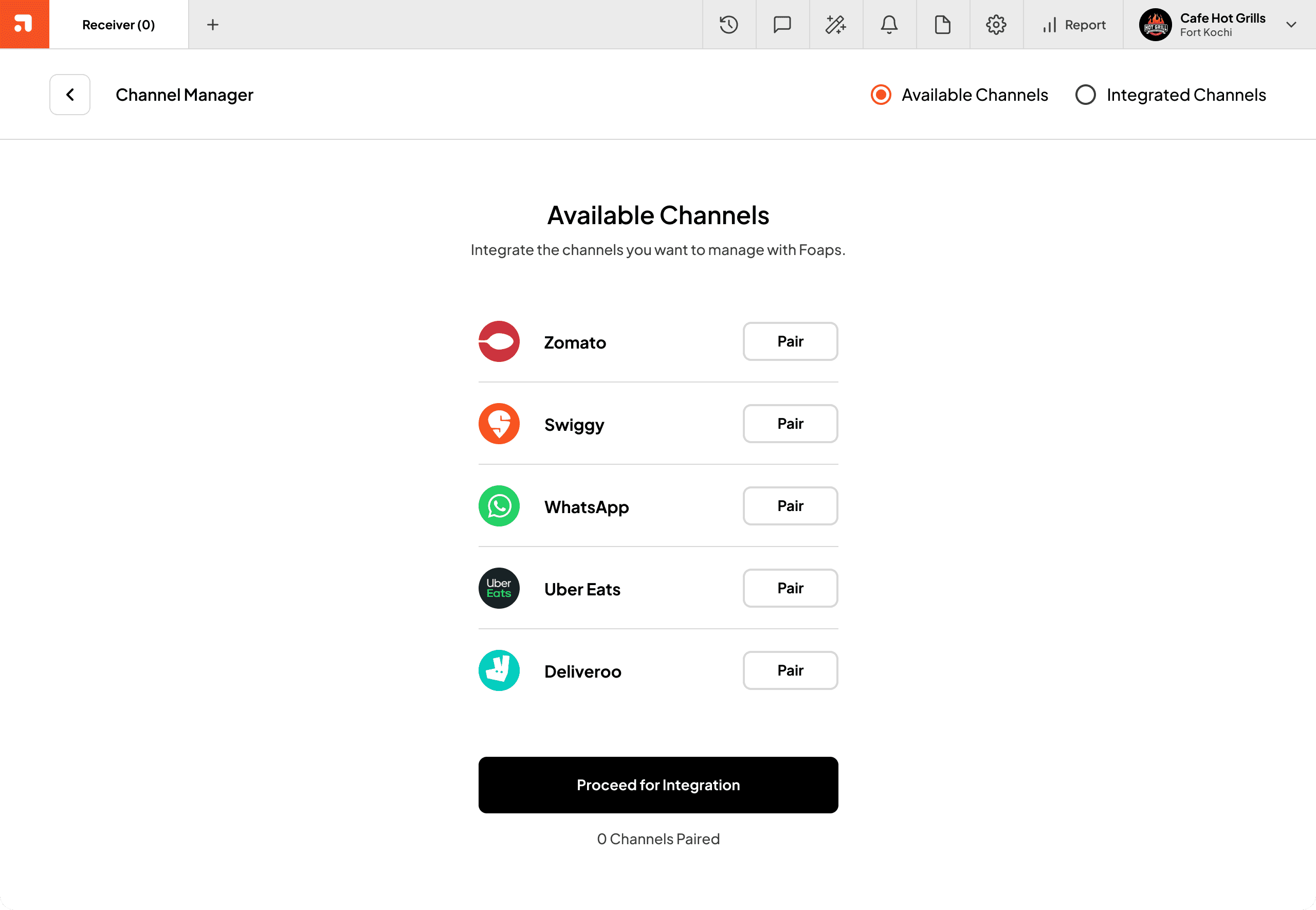Click the Deliveroo logo icon

point(499,670)
